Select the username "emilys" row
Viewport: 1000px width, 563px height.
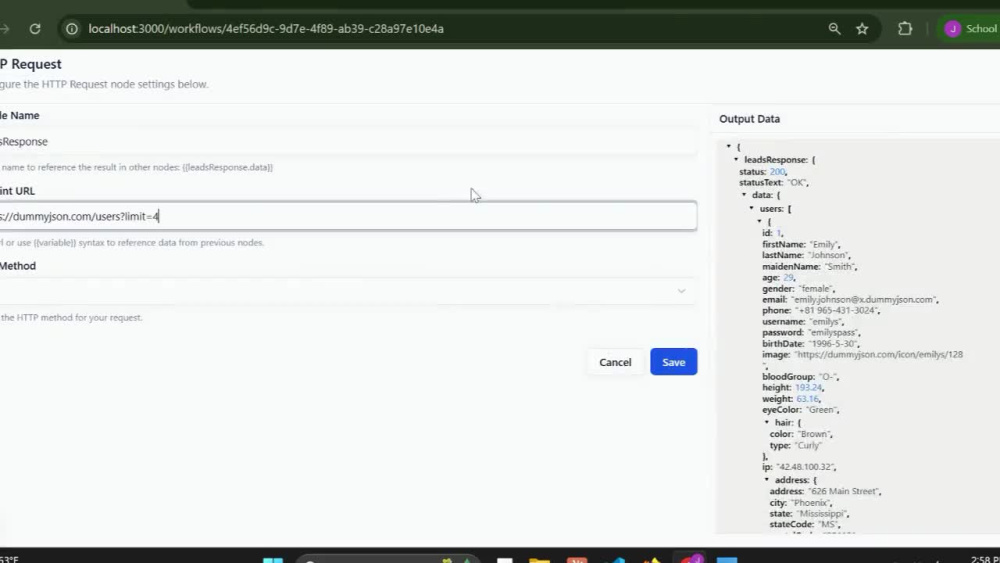[802, 321]
